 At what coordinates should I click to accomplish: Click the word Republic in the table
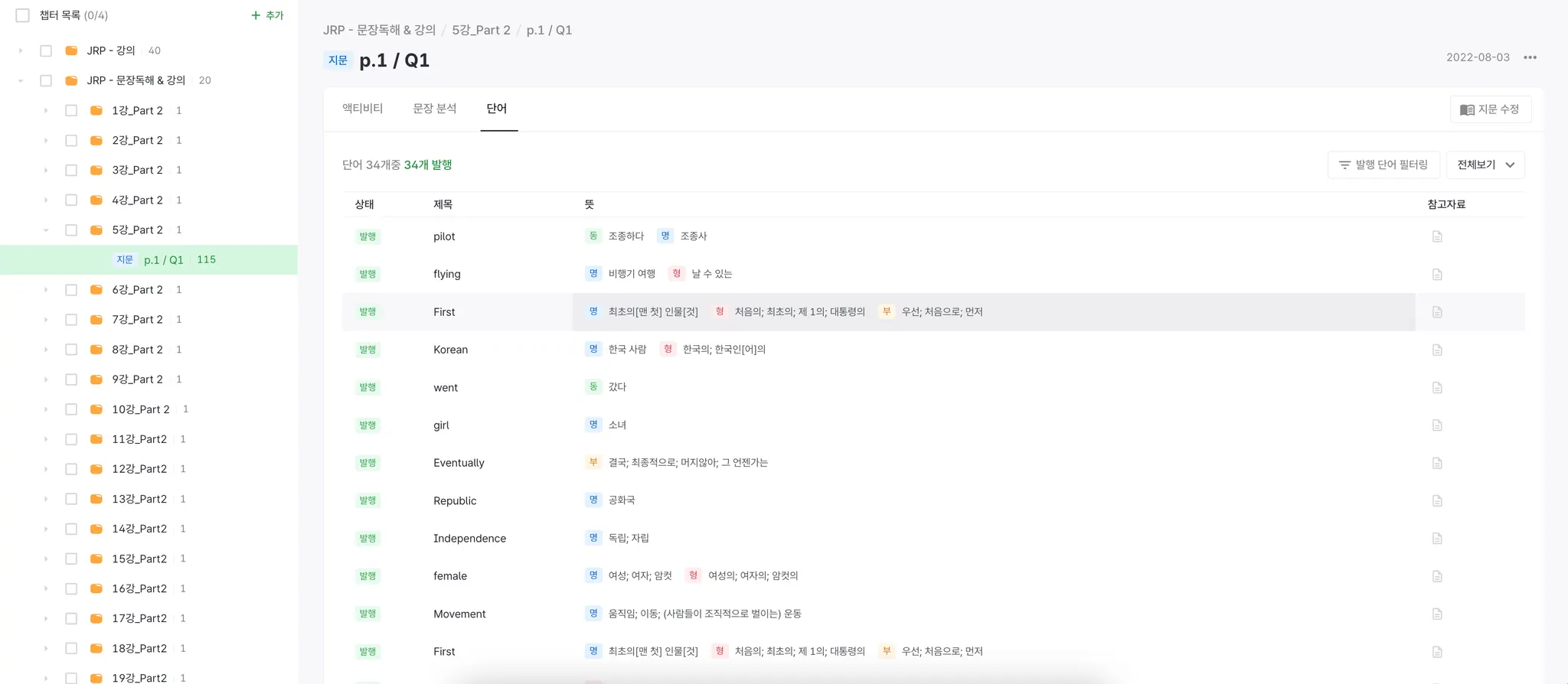(x=455, y=500)
